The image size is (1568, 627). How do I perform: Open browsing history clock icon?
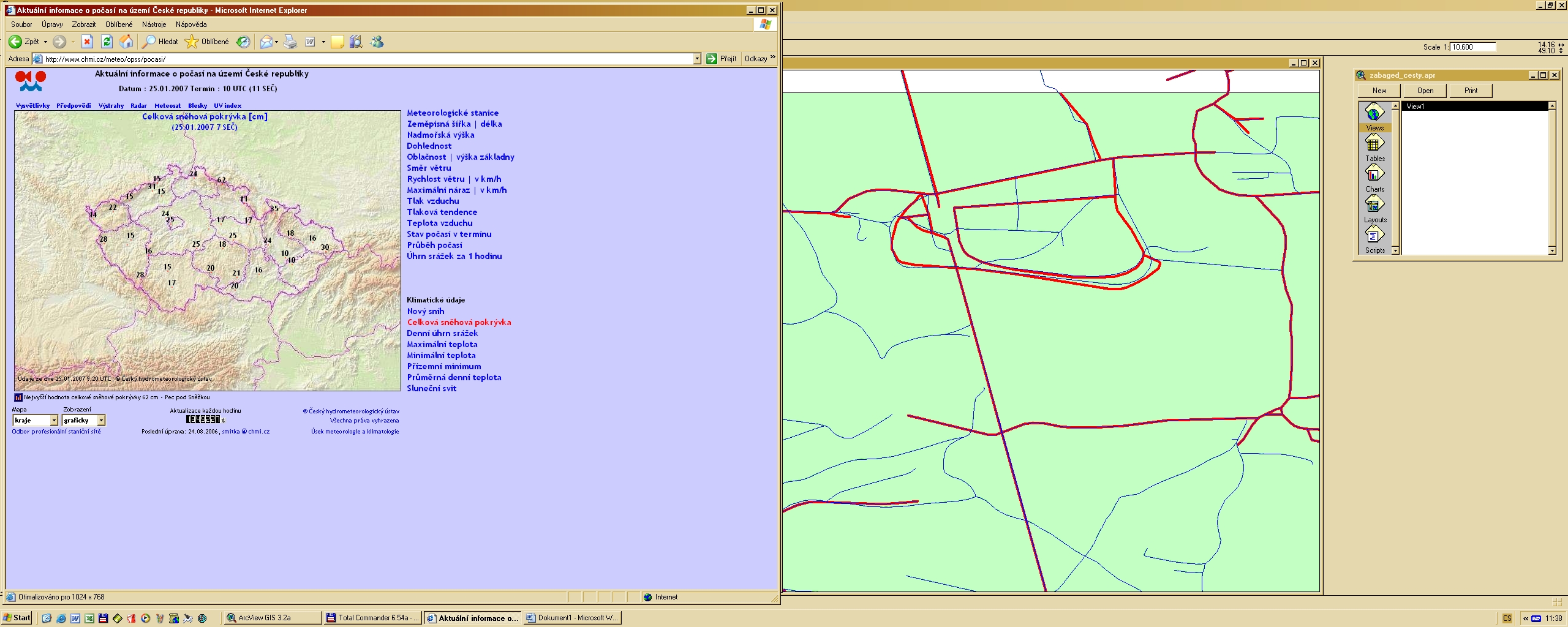click(243, 42)
